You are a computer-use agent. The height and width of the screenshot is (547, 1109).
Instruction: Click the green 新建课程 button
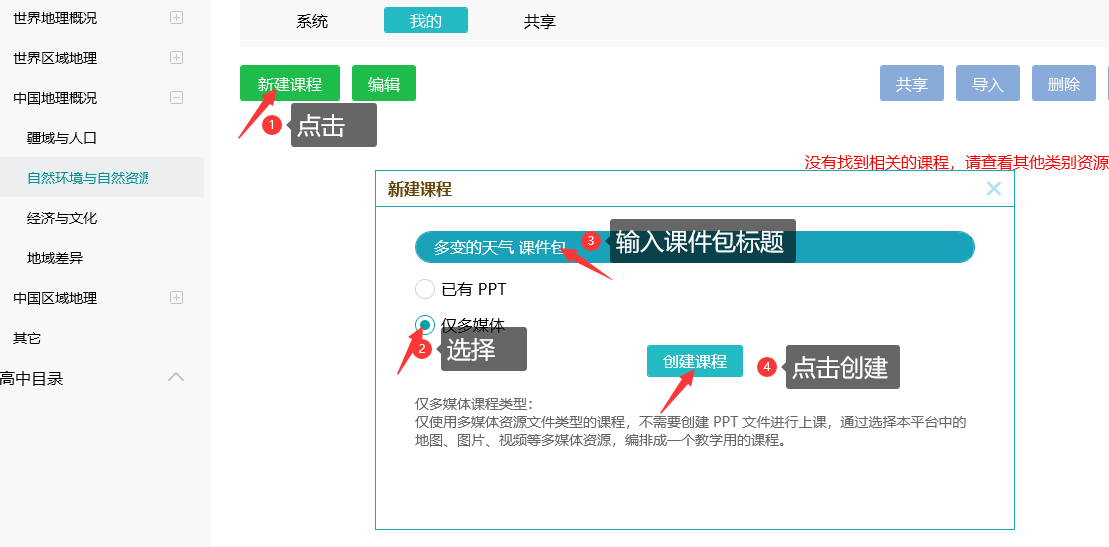(x=289, y=84)
